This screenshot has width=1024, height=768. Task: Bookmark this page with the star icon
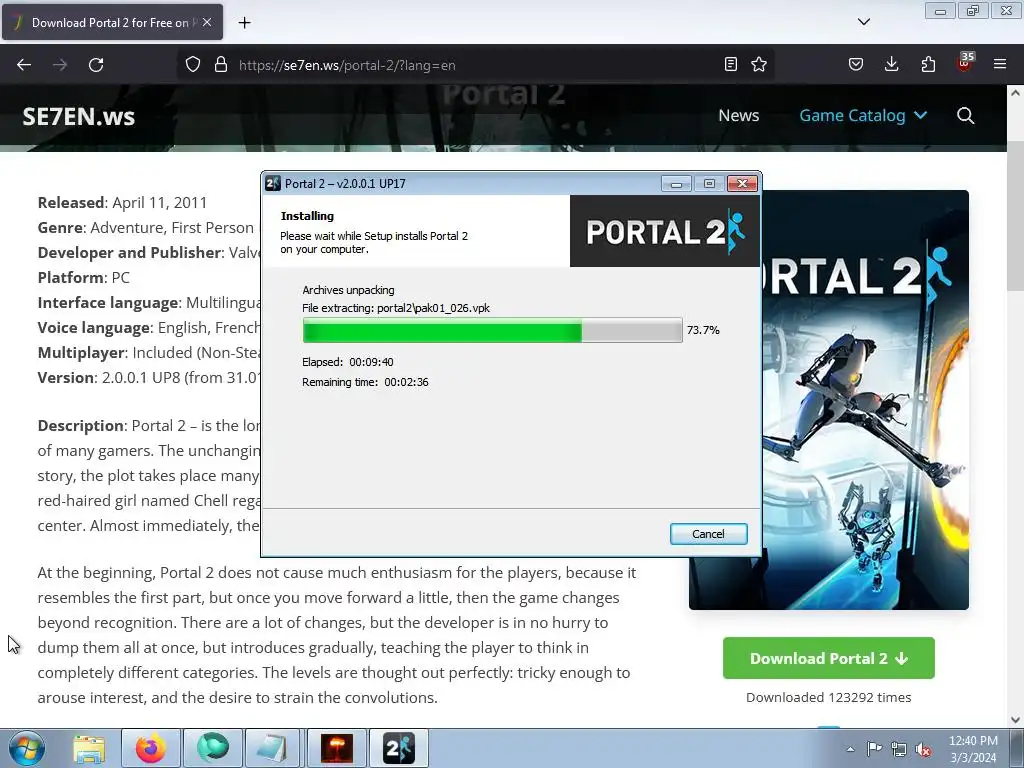(x=759, y=64)
